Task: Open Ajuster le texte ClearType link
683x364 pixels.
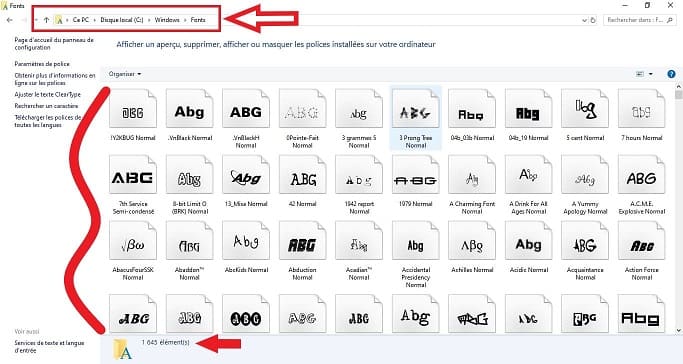Action: click(47, 94)
